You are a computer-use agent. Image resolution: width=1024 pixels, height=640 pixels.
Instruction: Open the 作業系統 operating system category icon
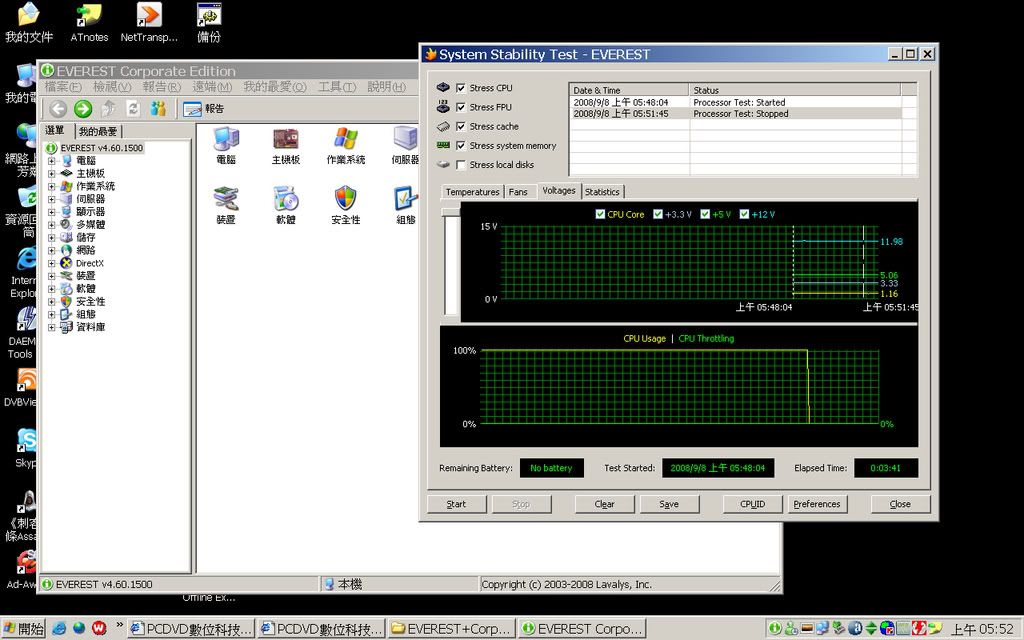click(345, 146)
